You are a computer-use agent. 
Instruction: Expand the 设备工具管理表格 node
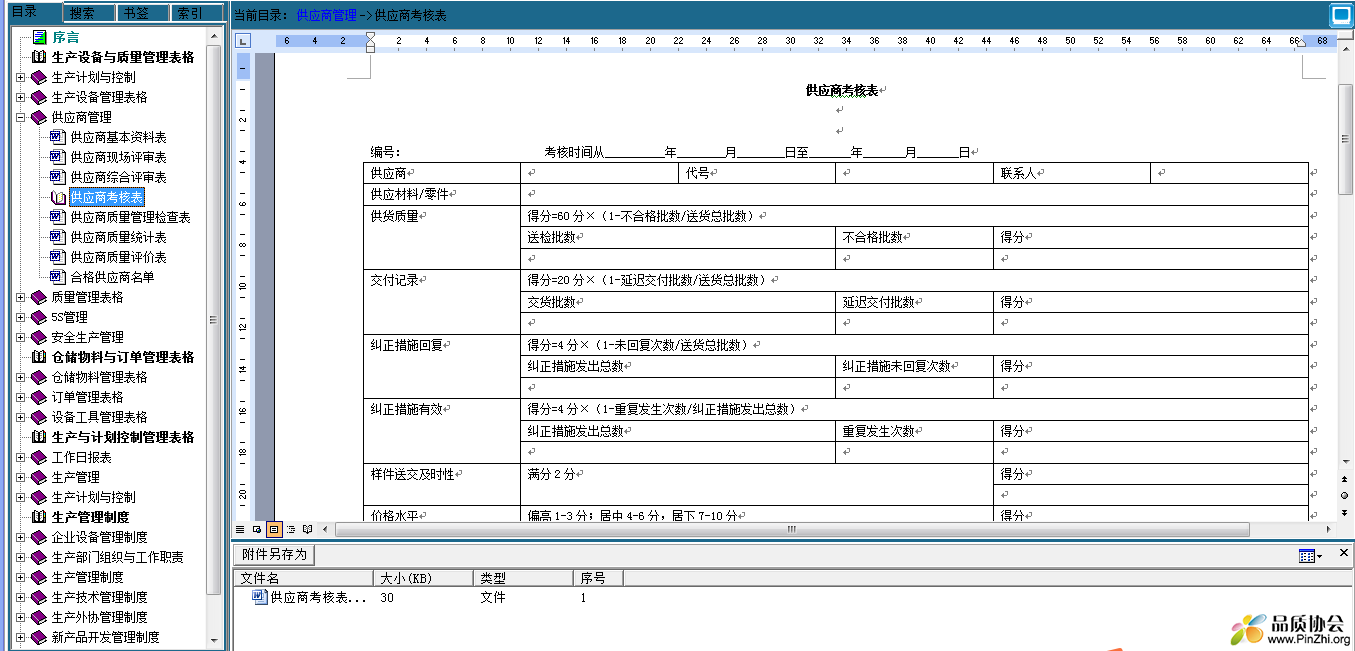click(21, 417)
